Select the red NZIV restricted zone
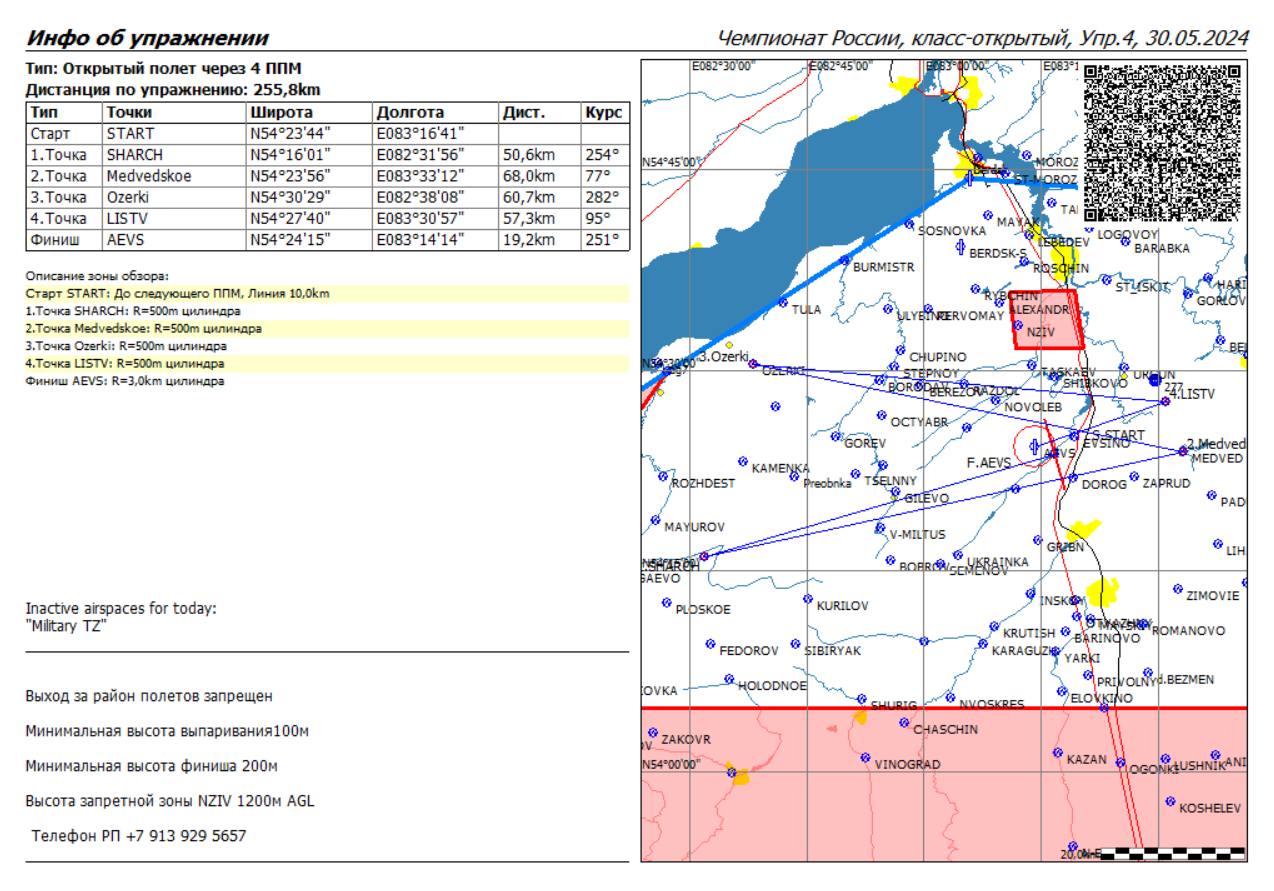Image resolution: width=1274 pixels, height=891 pixels. tap(1046, 320)
